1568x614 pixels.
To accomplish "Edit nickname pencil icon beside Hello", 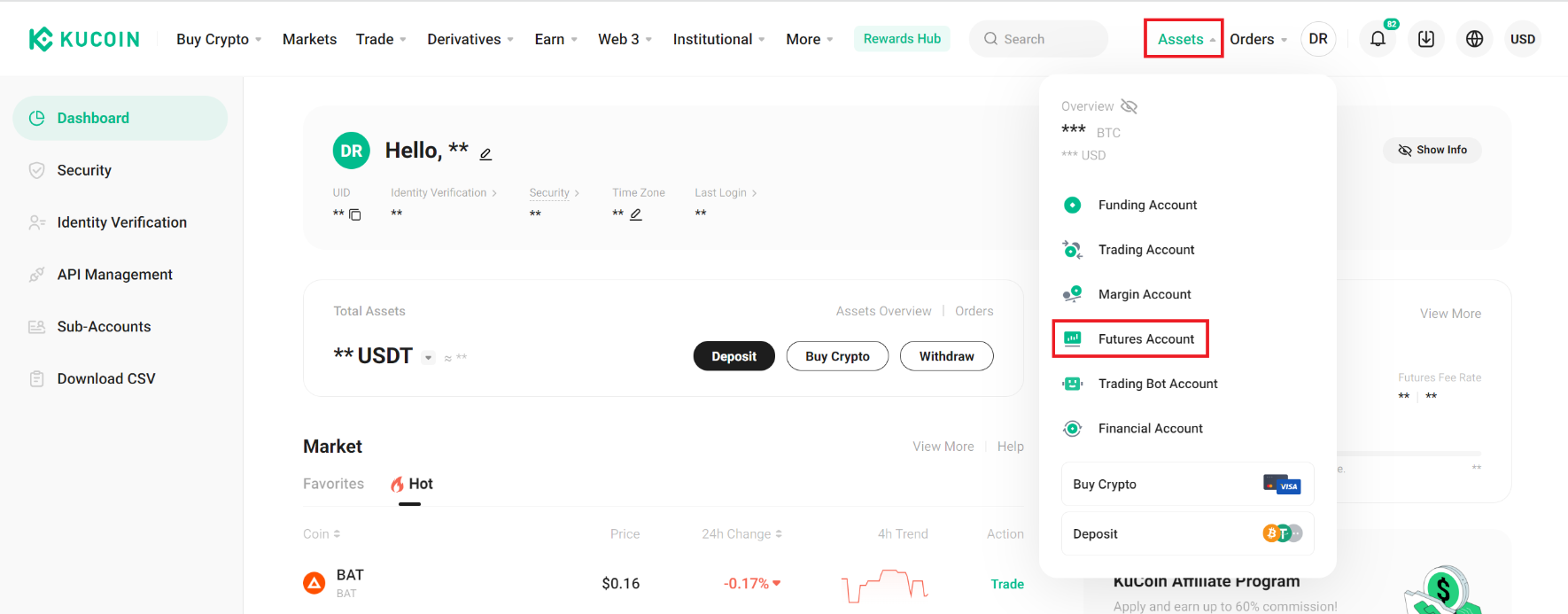I will click(485, 154).
